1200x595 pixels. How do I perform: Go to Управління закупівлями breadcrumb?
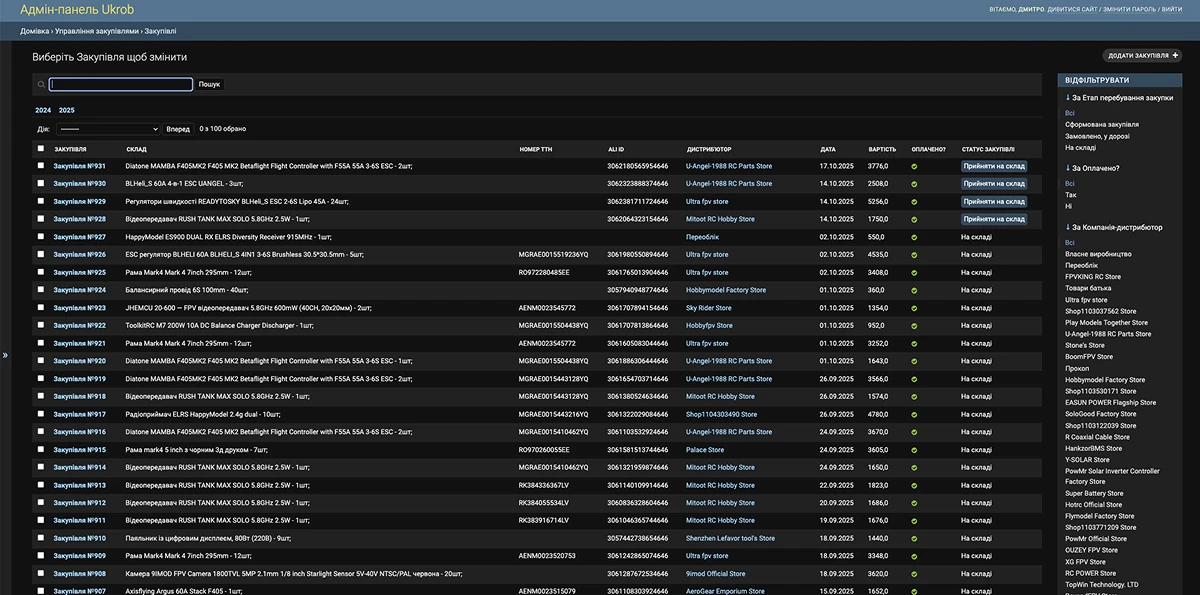pyautogui.click(x=97, y=32)
